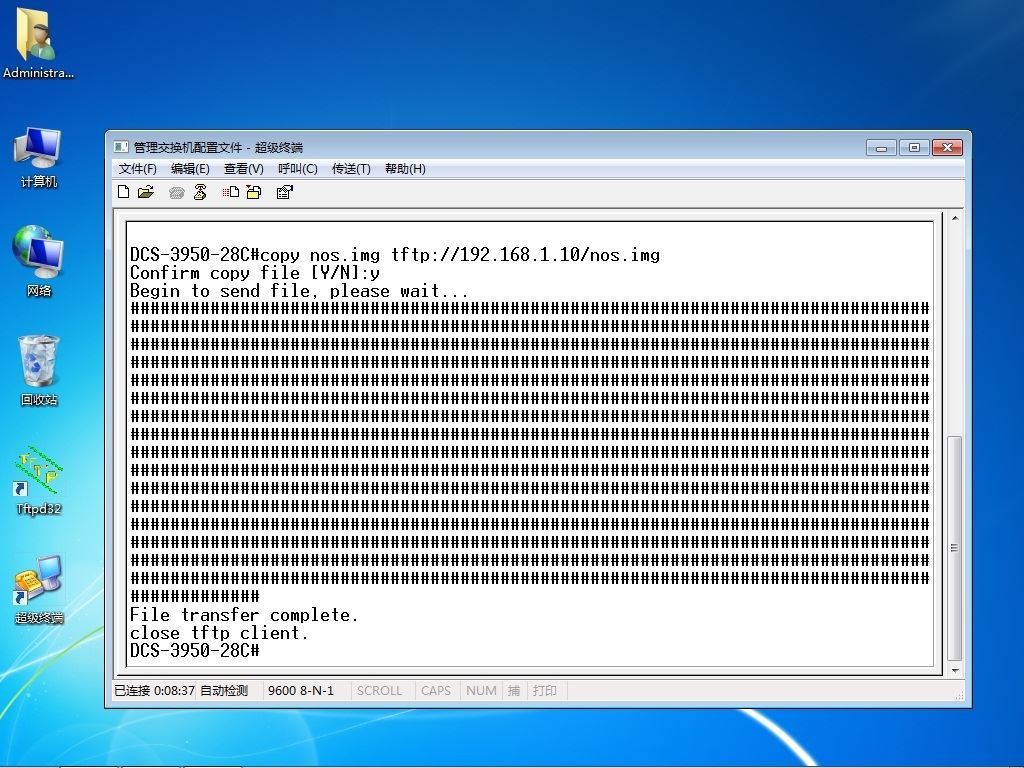Click the Send file toolbar icon
The width and height of the screenshot is (1024, 768).
(x=231, y=192)
